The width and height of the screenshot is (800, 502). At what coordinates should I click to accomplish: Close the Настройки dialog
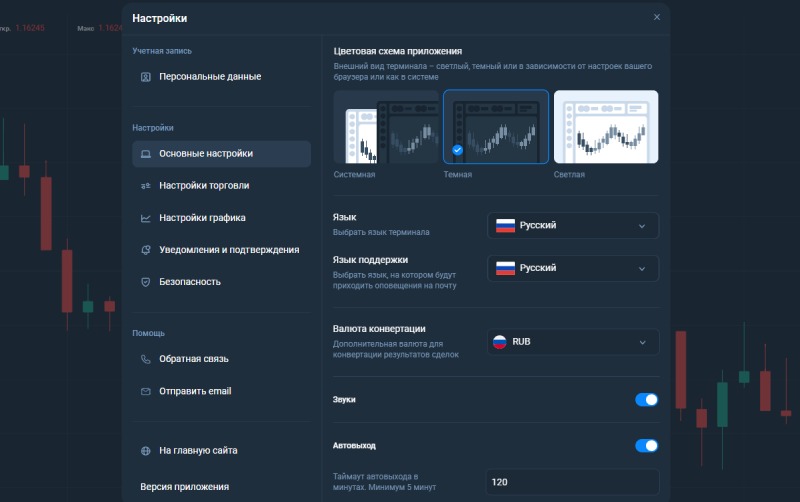pos(657,17)
